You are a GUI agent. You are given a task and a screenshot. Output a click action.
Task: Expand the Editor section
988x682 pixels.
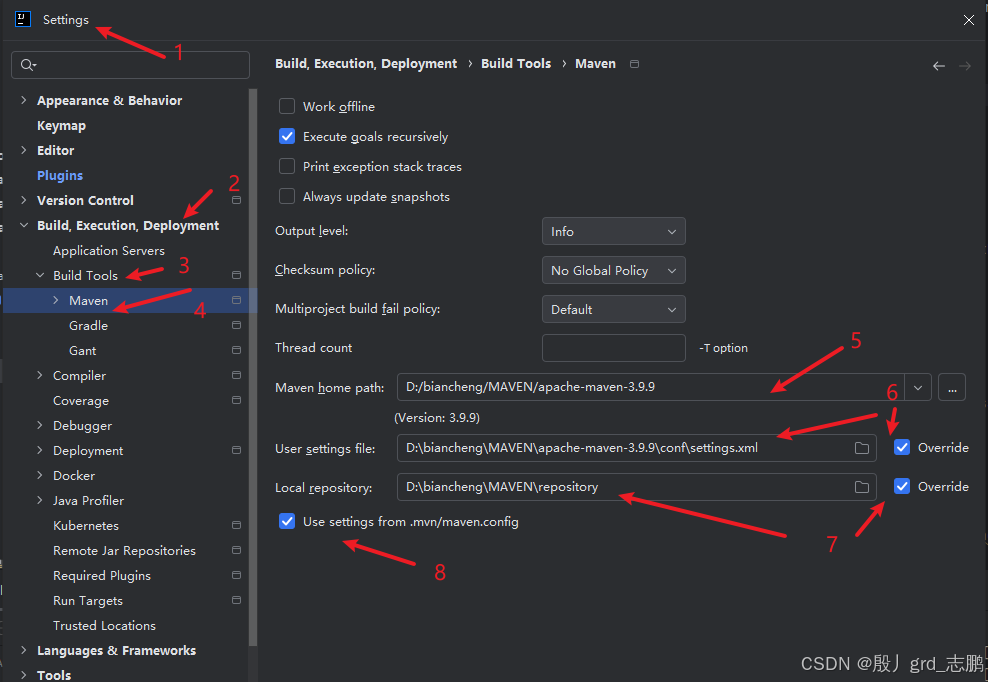pos(23,150)
